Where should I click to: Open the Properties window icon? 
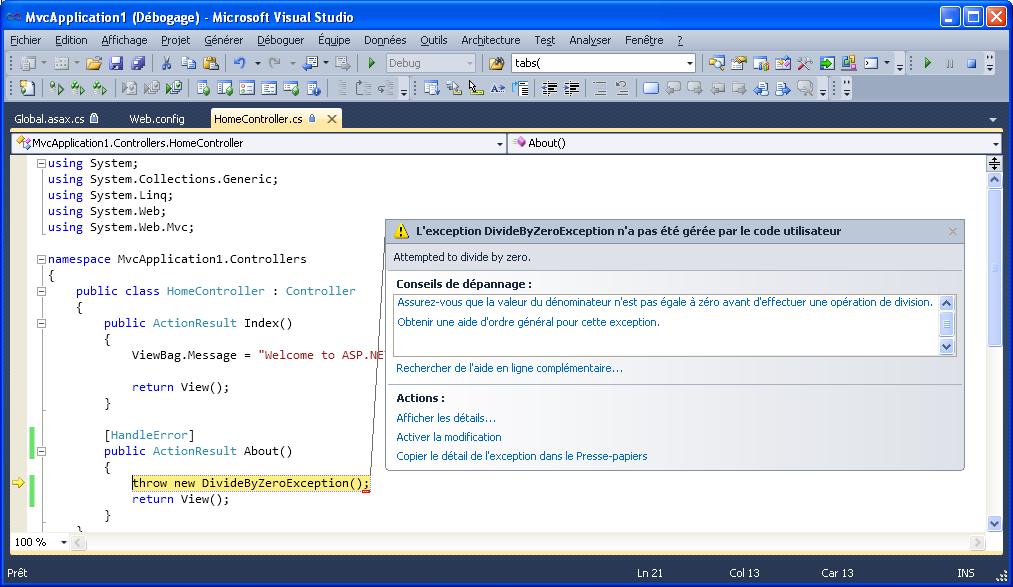(x=738, y=63)
